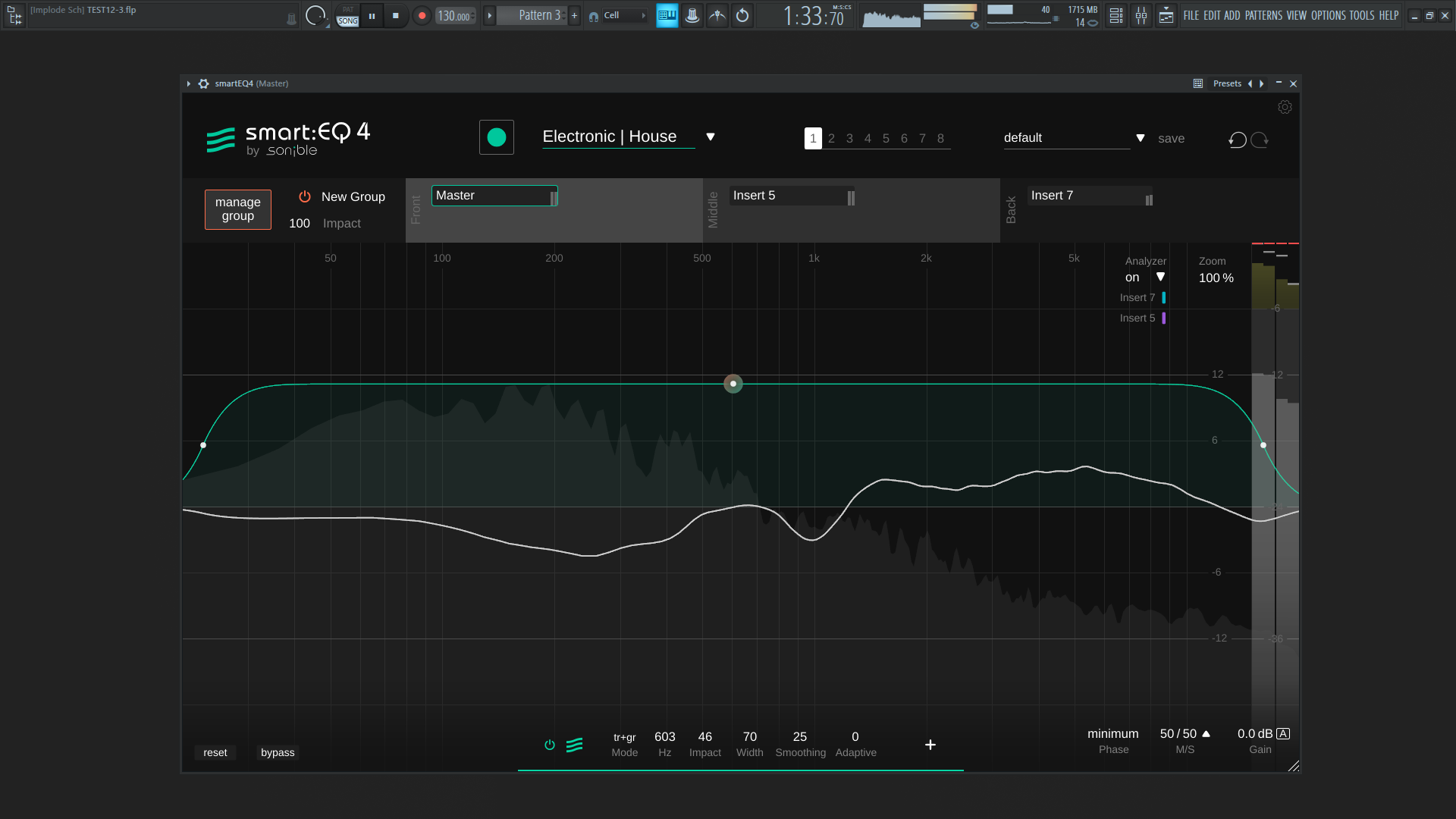Open the ADD menu

(x=1232, y=15)
